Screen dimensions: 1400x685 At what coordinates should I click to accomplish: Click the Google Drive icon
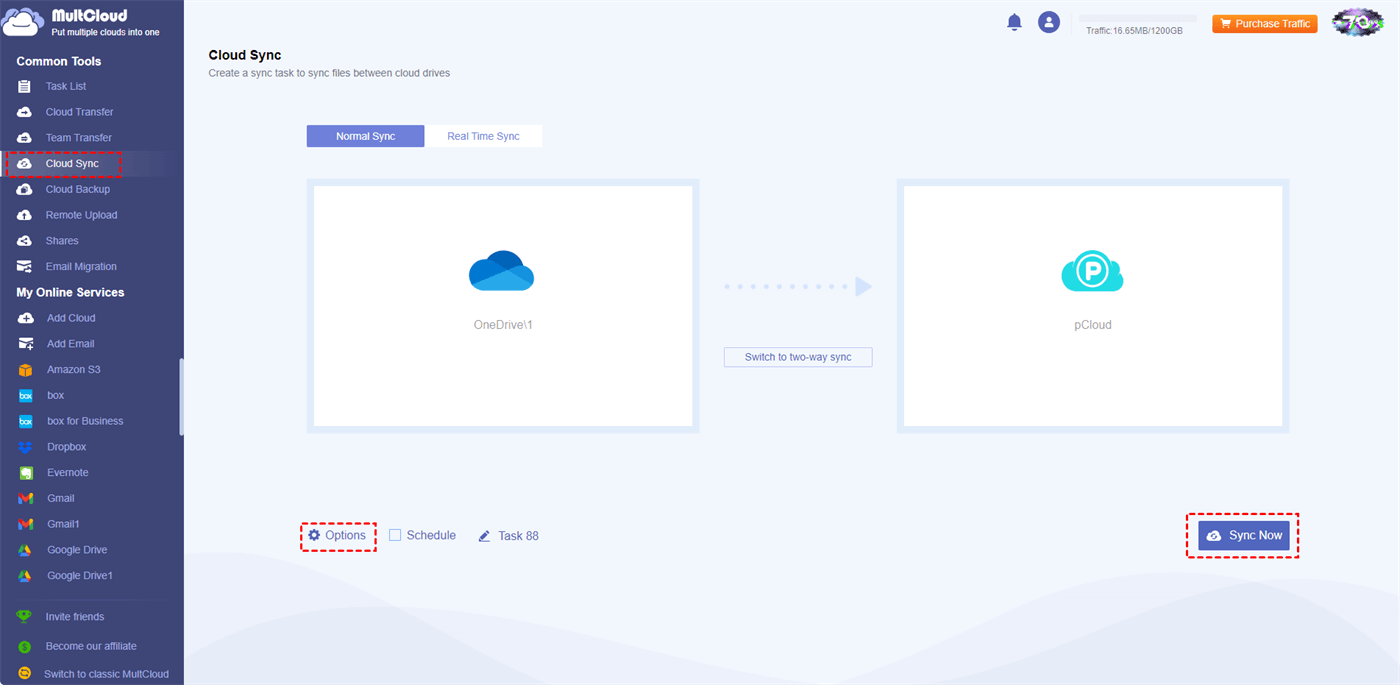(26, 550)
